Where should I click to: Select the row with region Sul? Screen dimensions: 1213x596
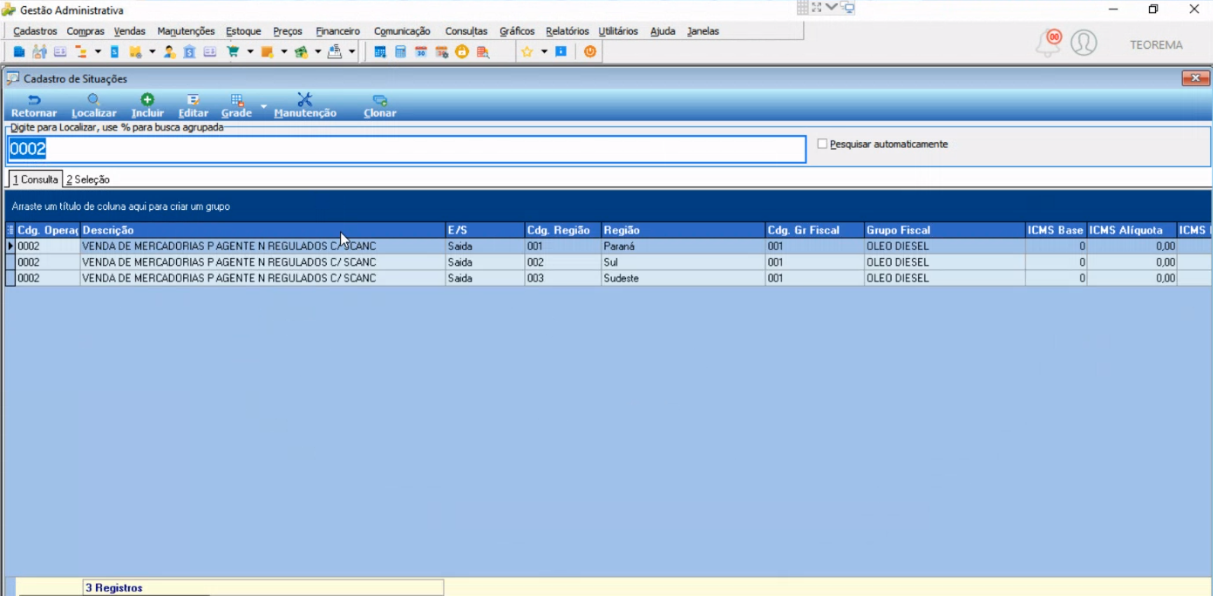[x=608, y=262]
